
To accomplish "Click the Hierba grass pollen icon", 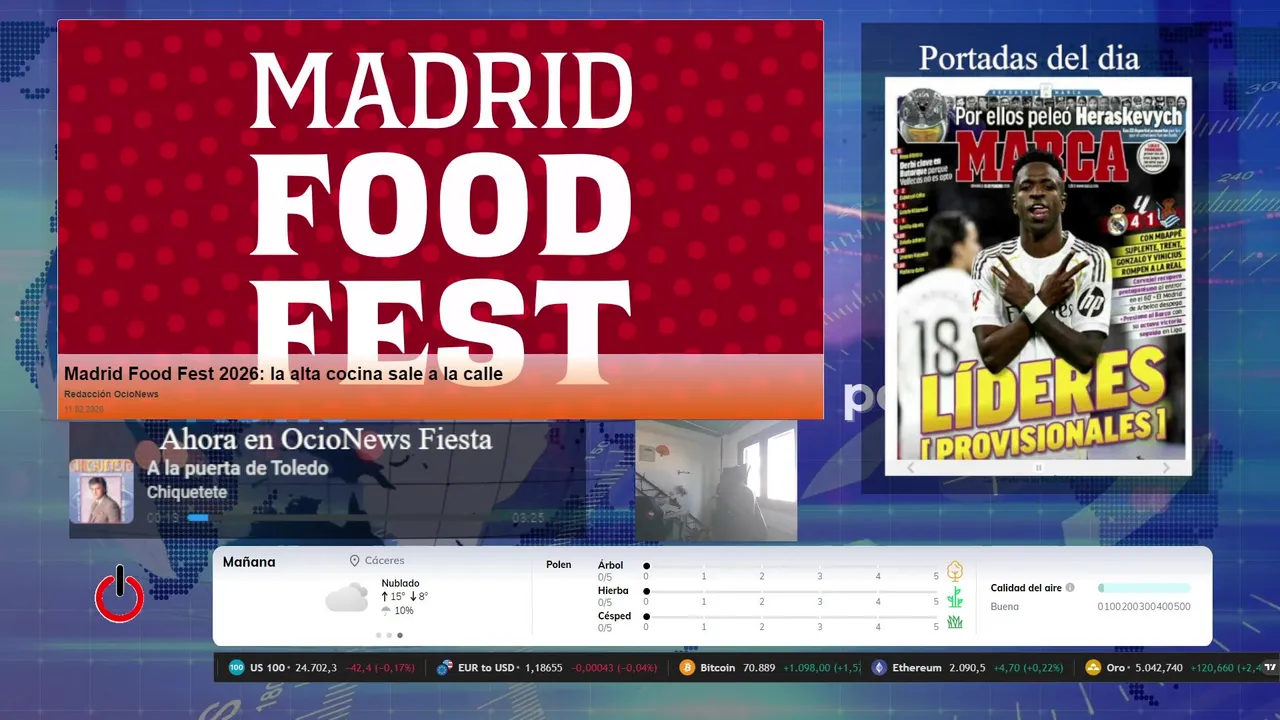I will tap(955, 597).
